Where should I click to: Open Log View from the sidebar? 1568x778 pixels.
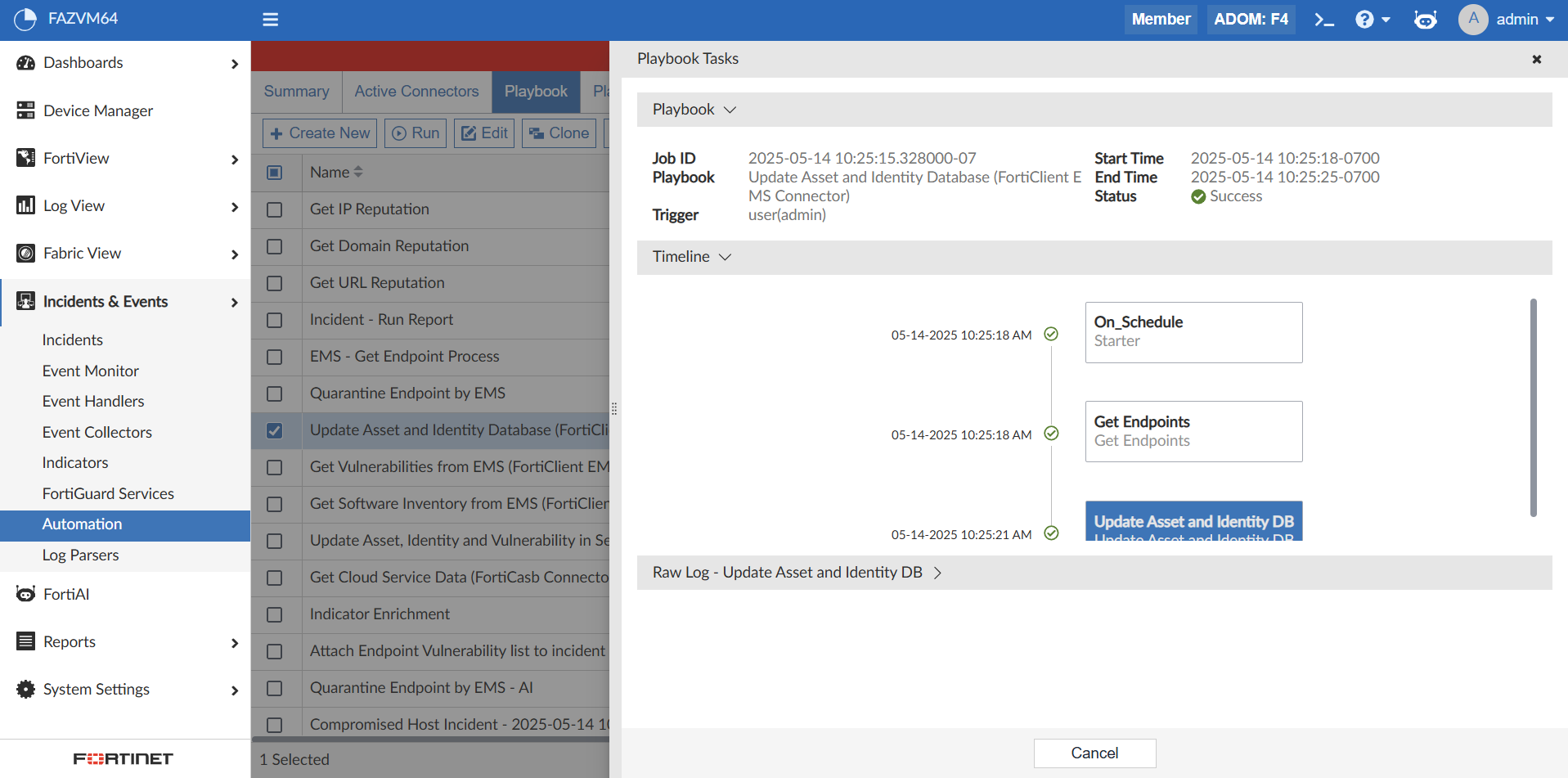[70, 205]
